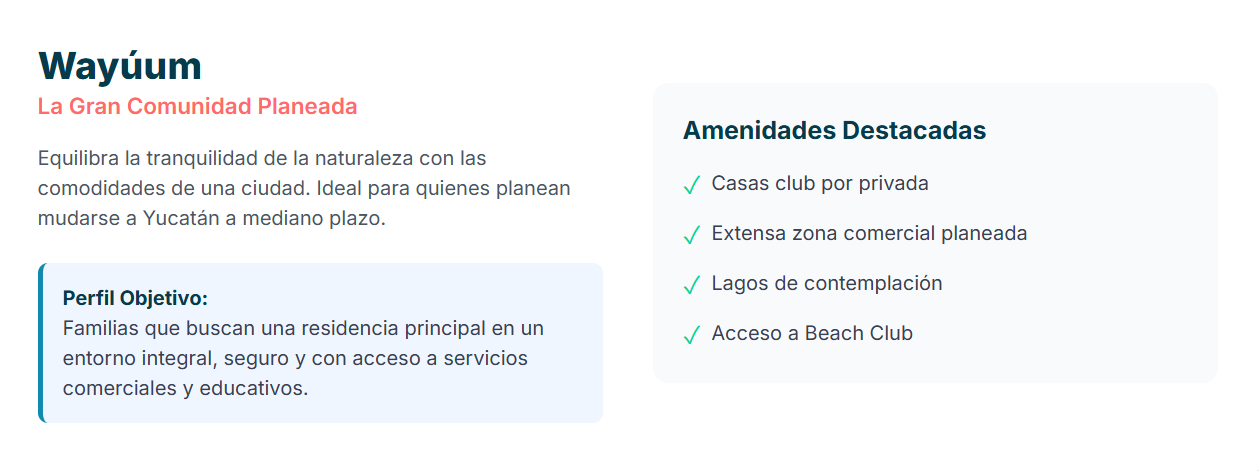The width and height of the screenshot is (1259, 471).
Task: Click the Wayúum main heading
Action: click(x=120, y=66)
